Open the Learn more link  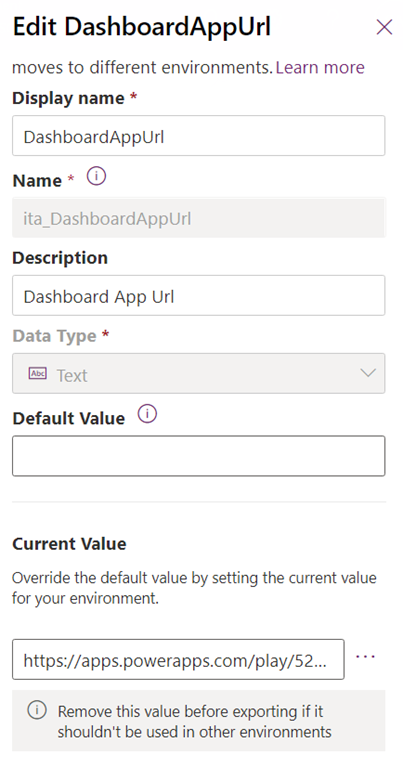(x=320, y=67)
